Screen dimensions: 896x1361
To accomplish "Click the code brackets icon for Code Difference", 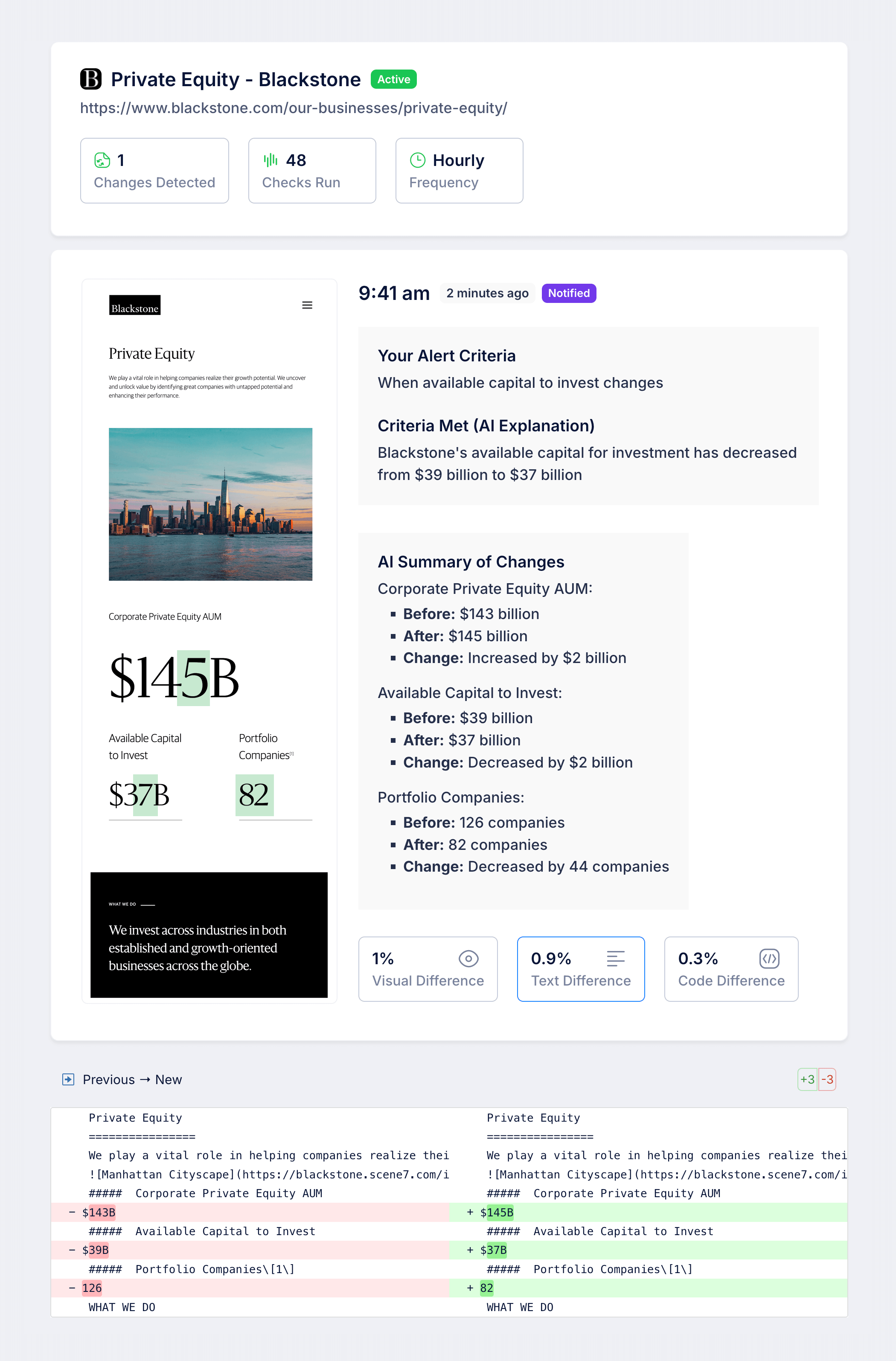I will tap(769, 958).
